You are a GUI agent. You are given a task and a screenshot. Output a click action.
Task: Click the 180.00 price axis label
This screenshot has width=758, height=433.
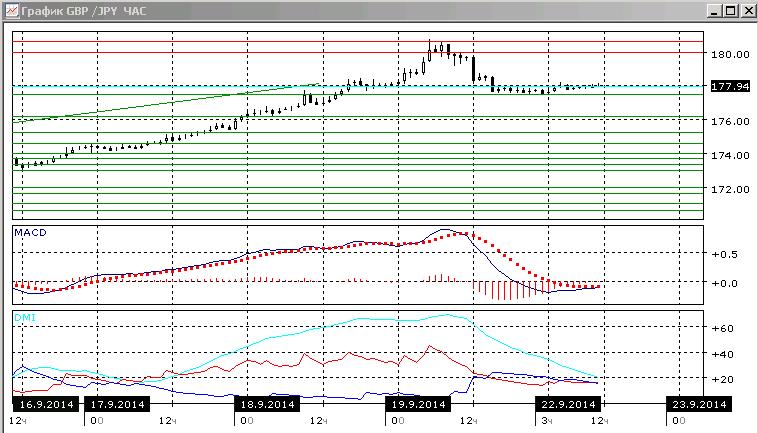coord(730,54)
